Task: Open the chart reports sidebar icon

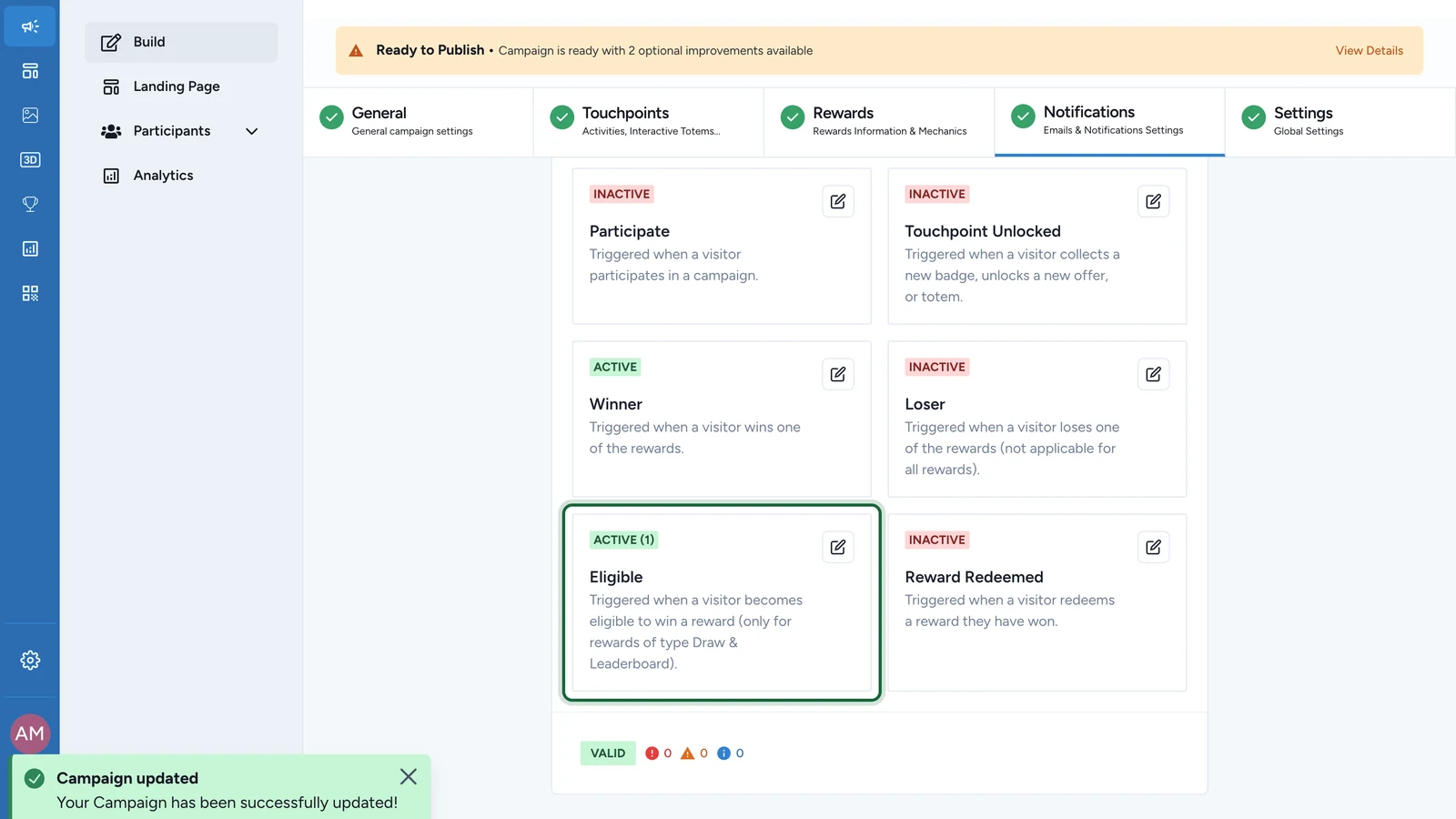Action: (x=30, y=248)
